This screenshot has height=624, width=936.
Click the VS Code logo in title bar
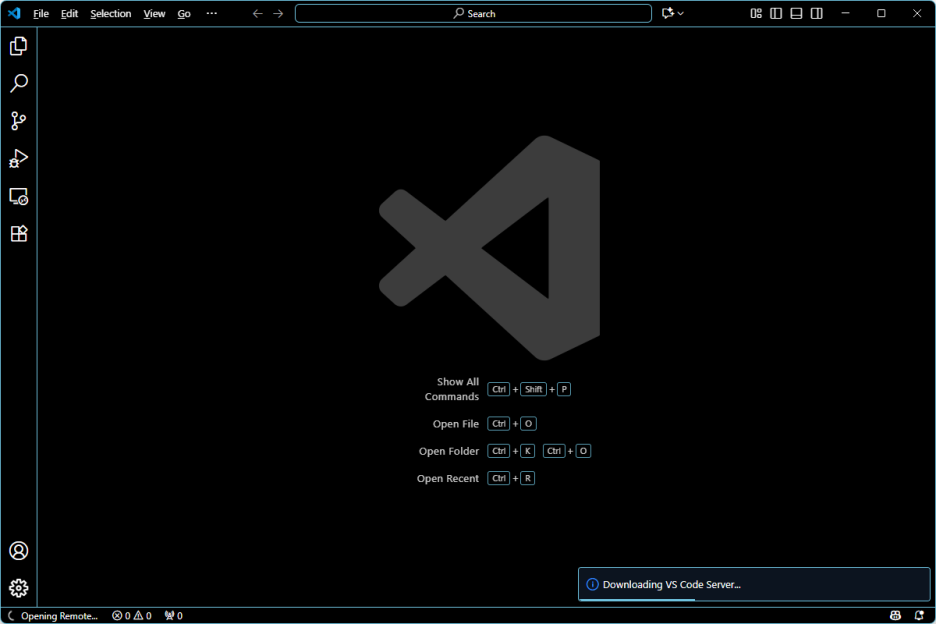(x=14, y=13)
